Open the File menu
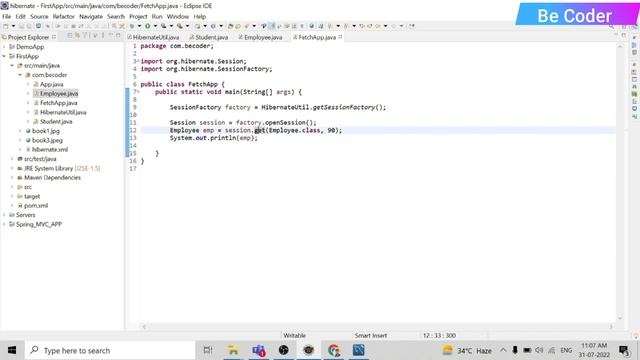This screenshot has height=360, width=640. [x=7, y=16]
